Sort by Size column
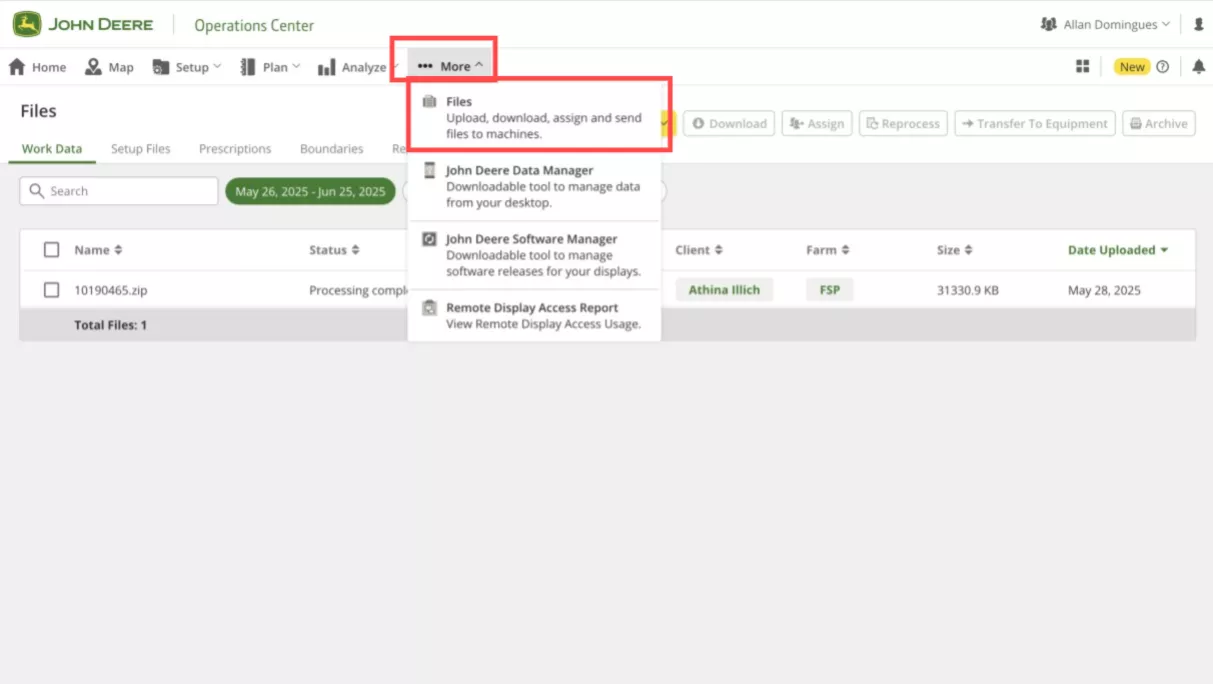The height and width of the screenshot is (684, 1213). pos(954,250)
